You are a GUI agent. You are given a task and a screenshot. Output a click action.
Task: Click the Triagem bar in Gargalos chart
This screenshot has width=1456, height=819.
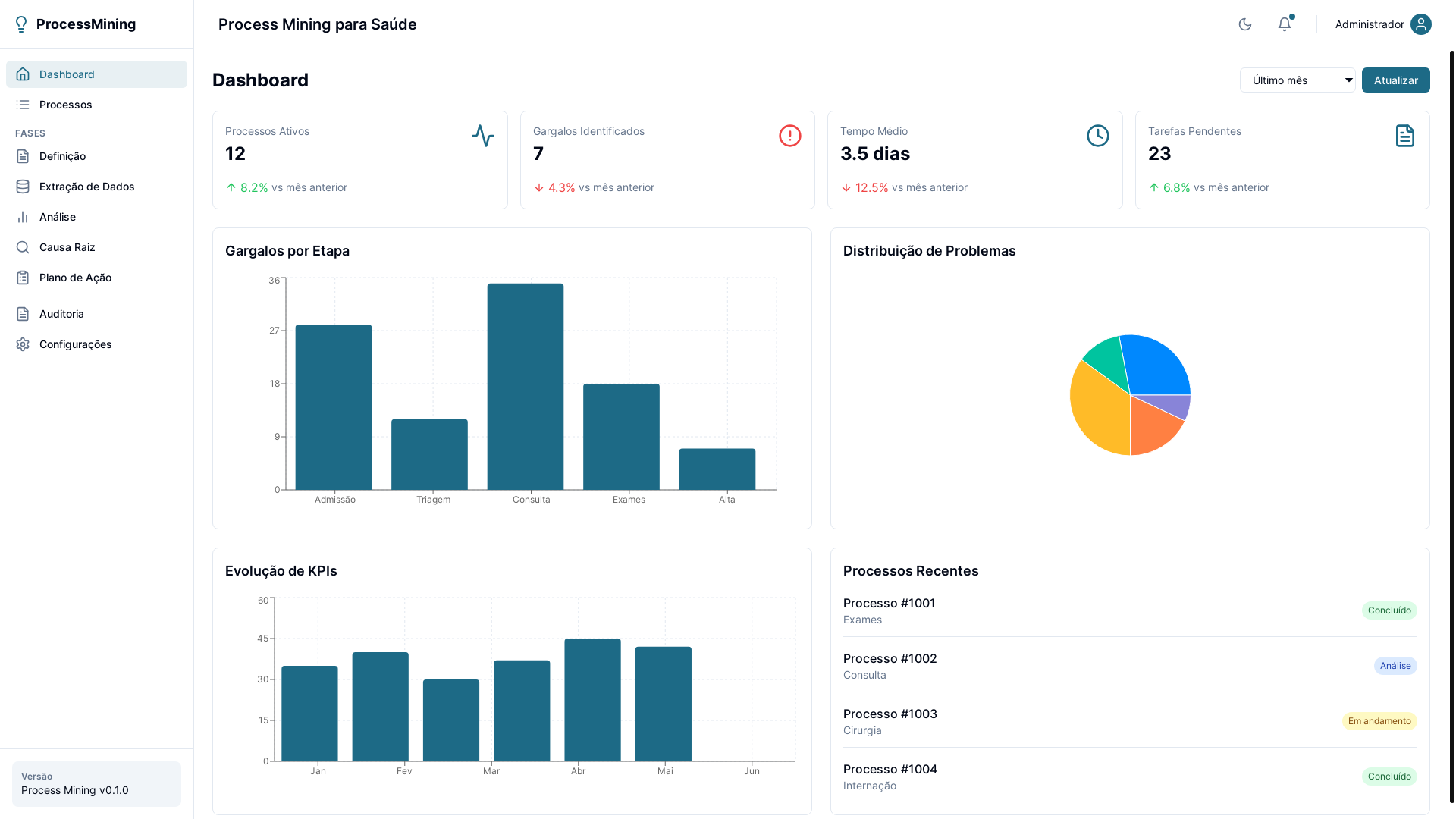(429, 454)
